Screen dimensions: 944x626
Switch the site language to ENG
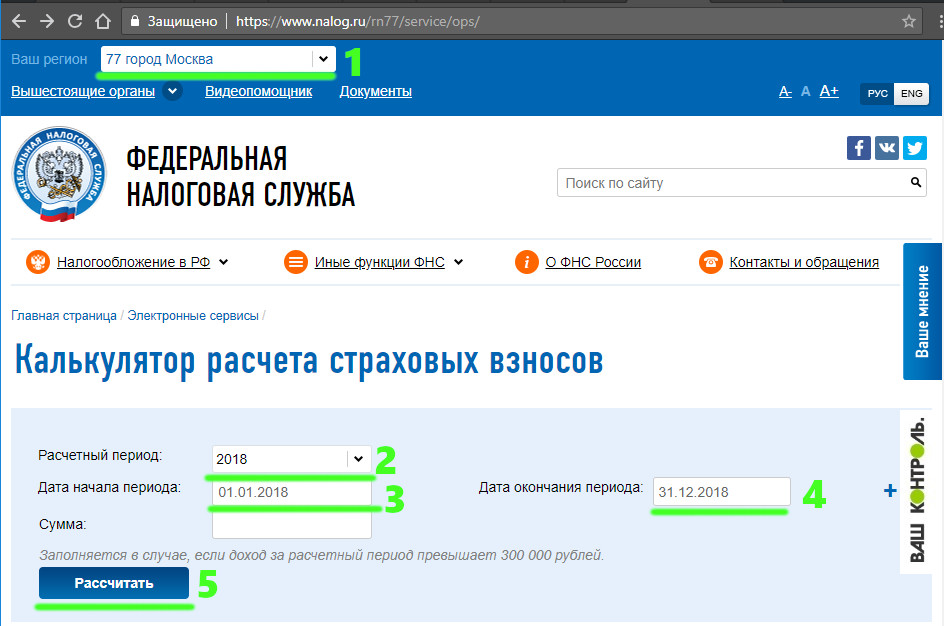911,93
